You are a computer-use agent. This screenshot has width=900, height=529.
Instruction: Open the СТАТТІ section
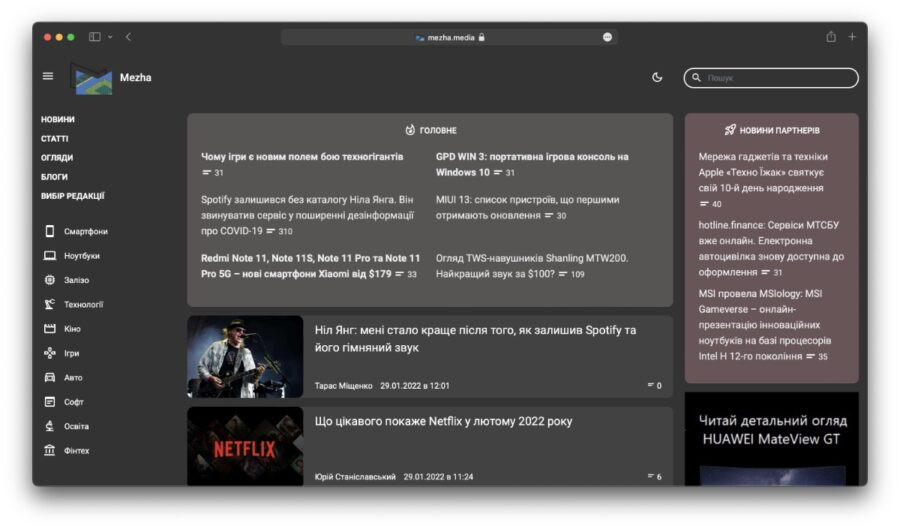click(55, 139)
